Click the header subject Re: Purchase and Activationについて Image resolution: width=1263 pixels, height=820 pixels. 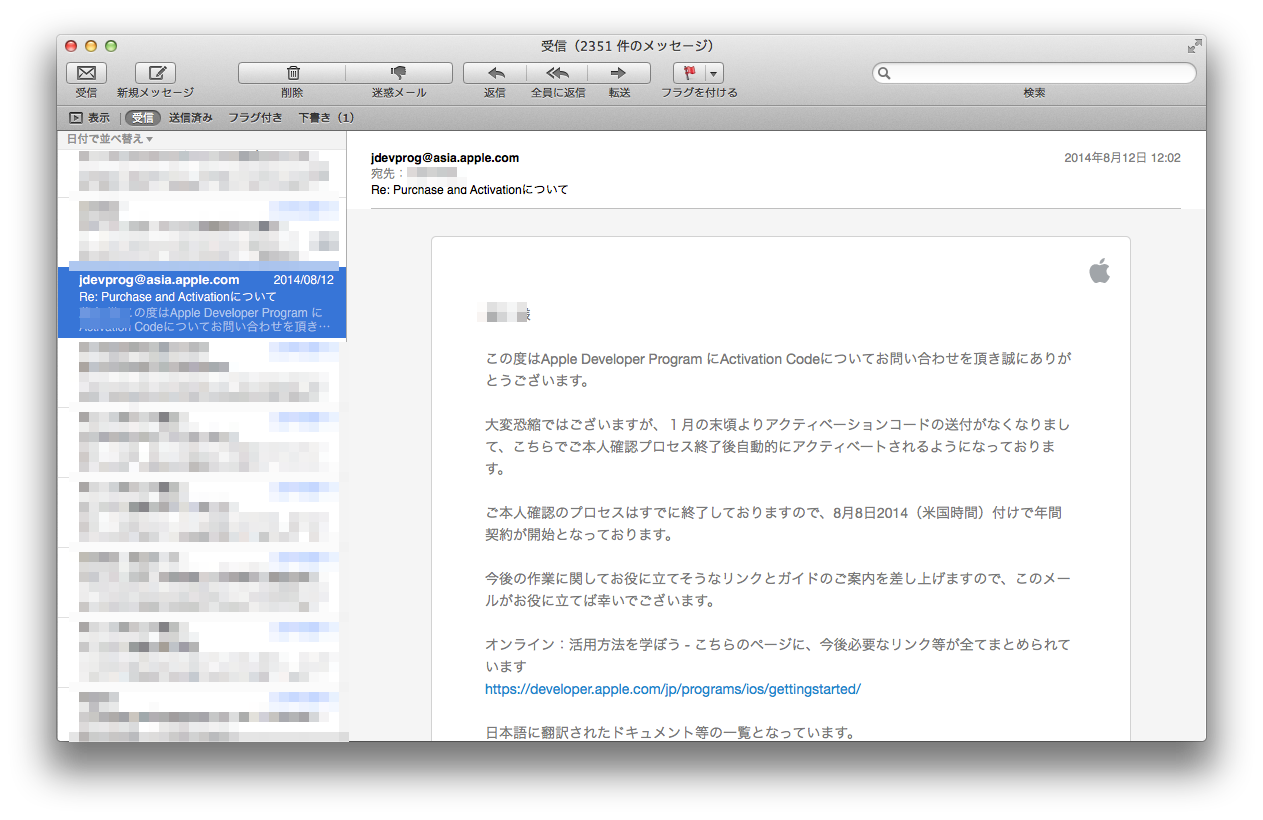(469, 189)
